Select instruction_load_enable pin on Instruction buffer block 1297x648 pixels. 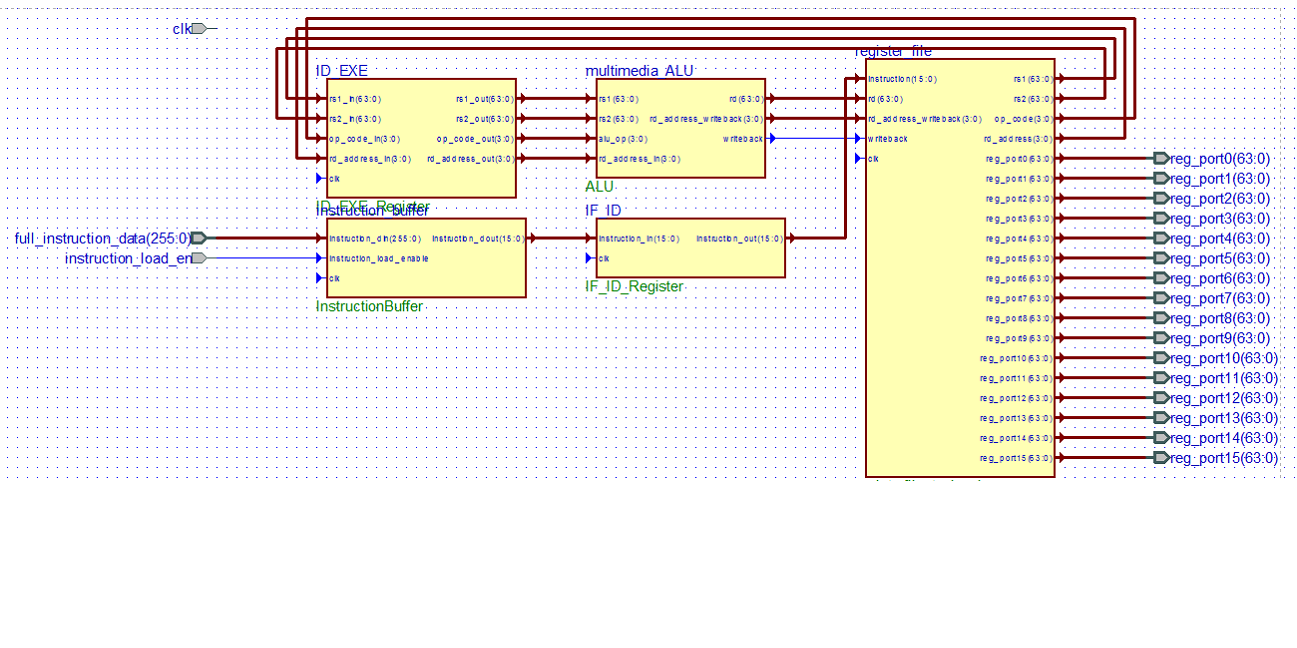tap(379, 259)
